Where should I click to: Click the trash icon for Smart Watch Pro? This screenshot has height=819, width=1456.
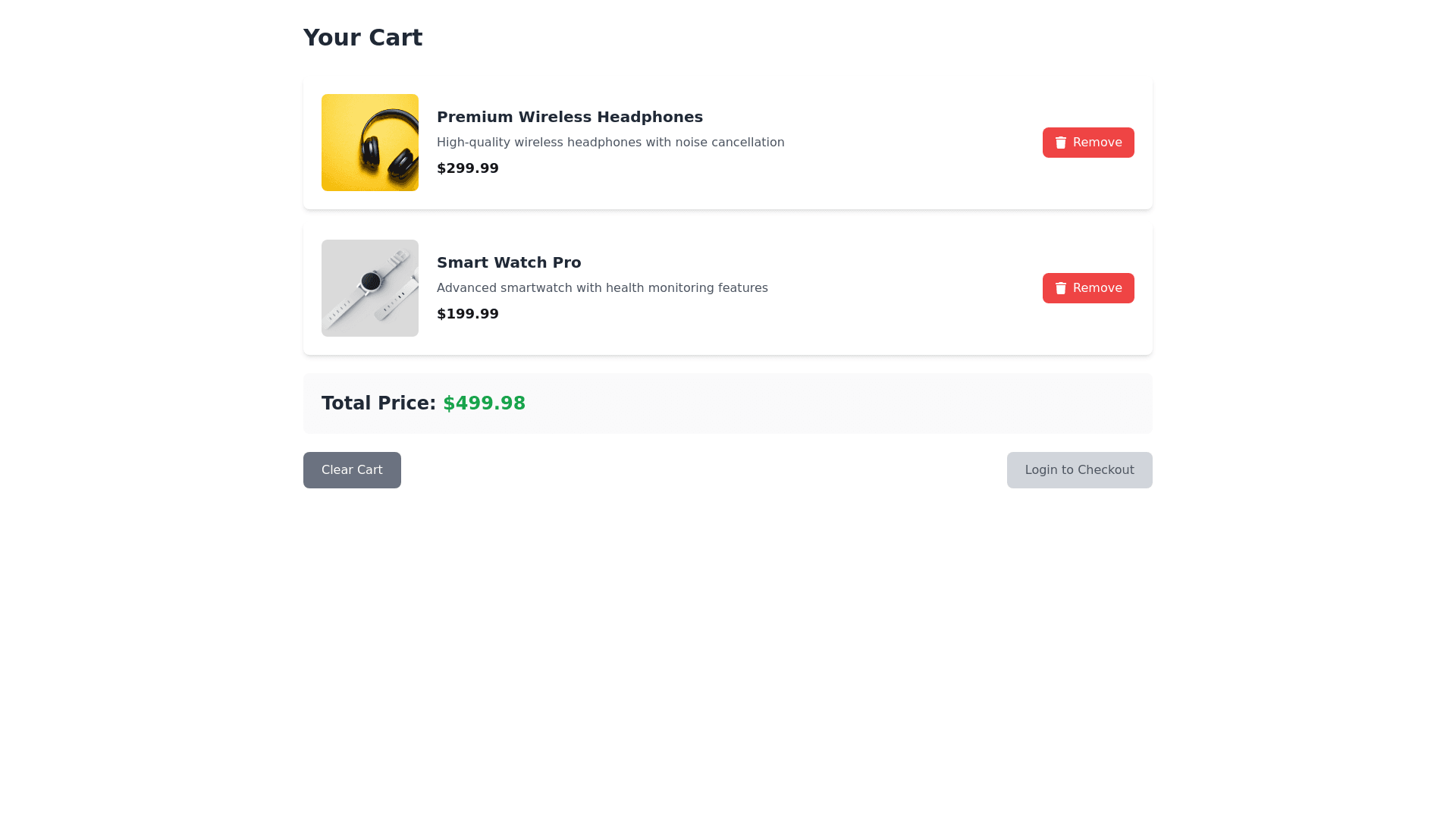[x=1061, y=288]
